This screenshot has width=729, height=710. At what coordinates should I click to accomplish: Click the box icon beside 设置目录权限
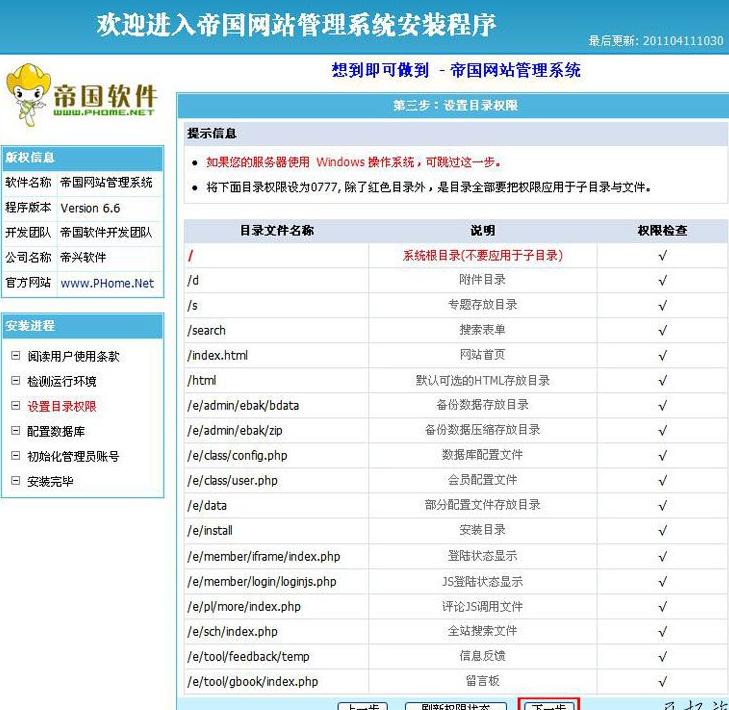point(15,406)
